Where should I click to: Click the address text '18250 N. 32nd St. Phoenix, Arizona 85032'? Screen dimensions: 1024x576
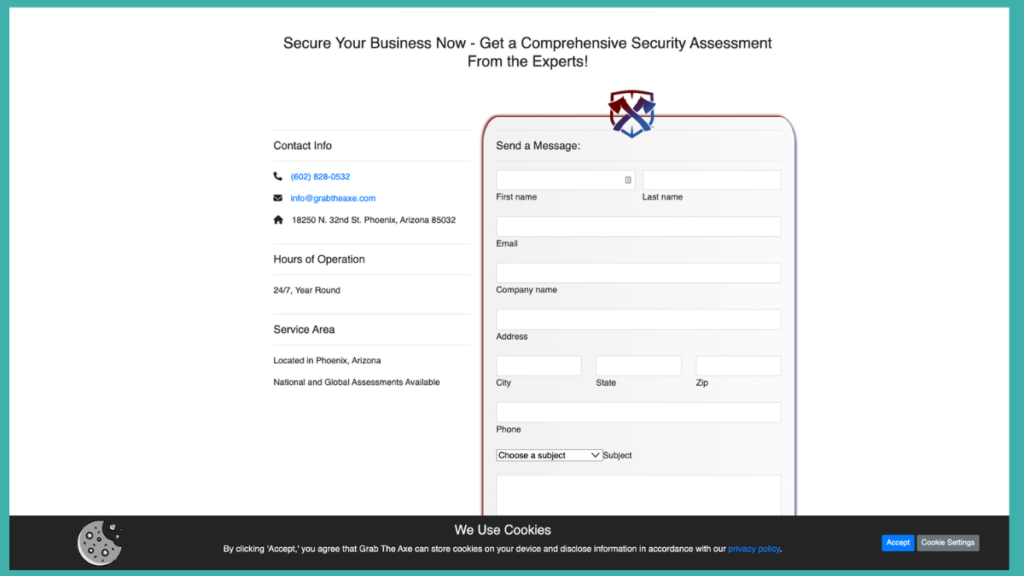tap(374, 220)
